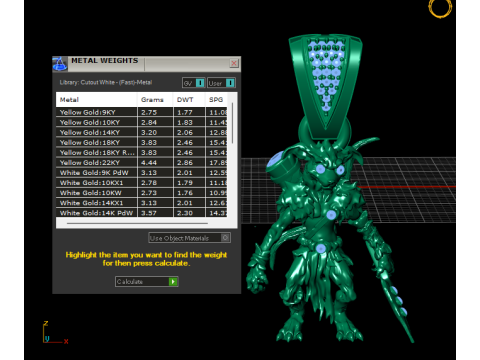The width and height of the screenshot is (480, 360).
Task: Click the green arrow on Calculate
Action: pos(173,282)
